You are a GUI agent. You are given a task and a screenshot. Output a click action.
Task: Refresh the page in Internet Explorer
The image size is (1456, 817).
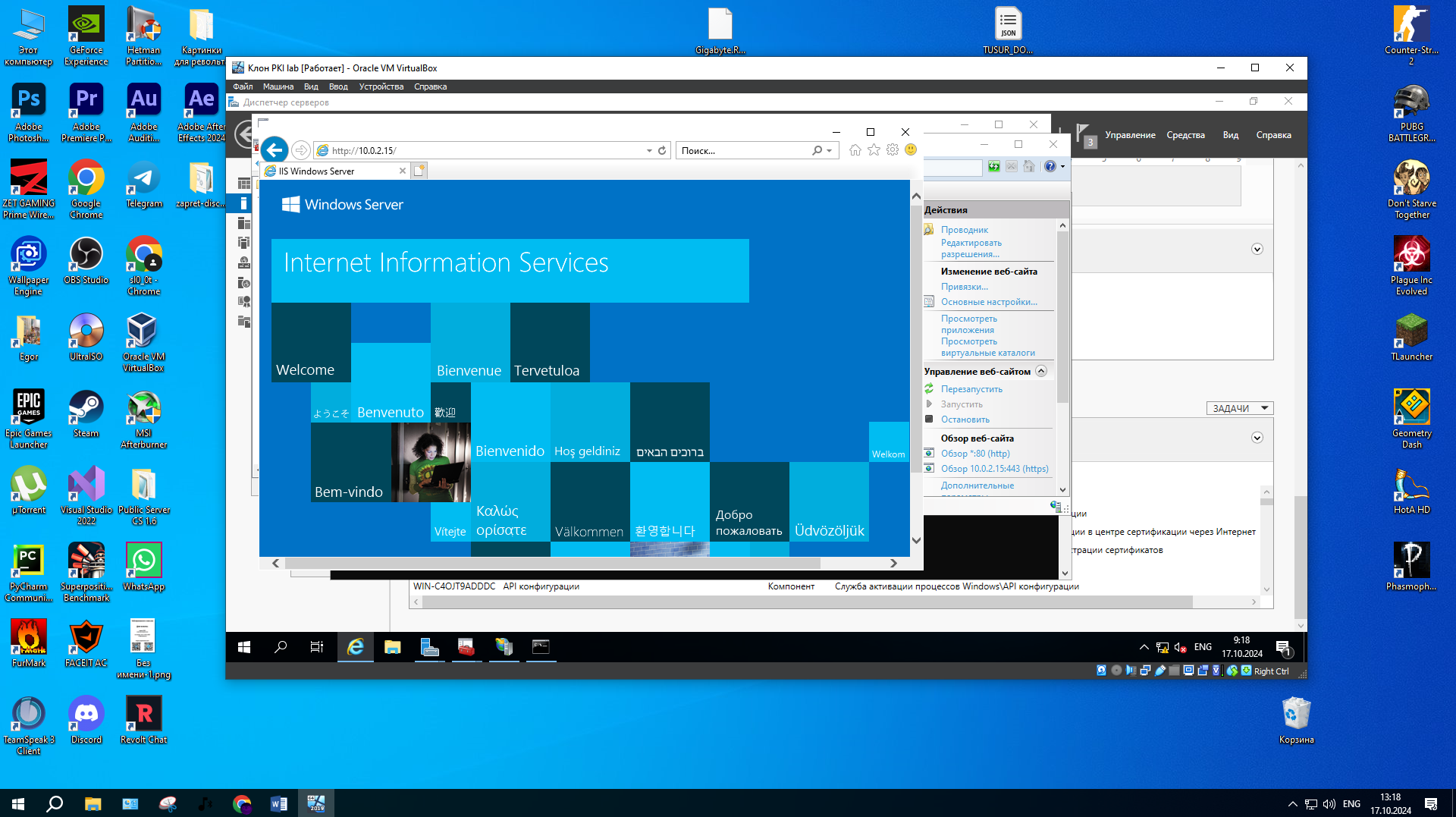[662, 150]
